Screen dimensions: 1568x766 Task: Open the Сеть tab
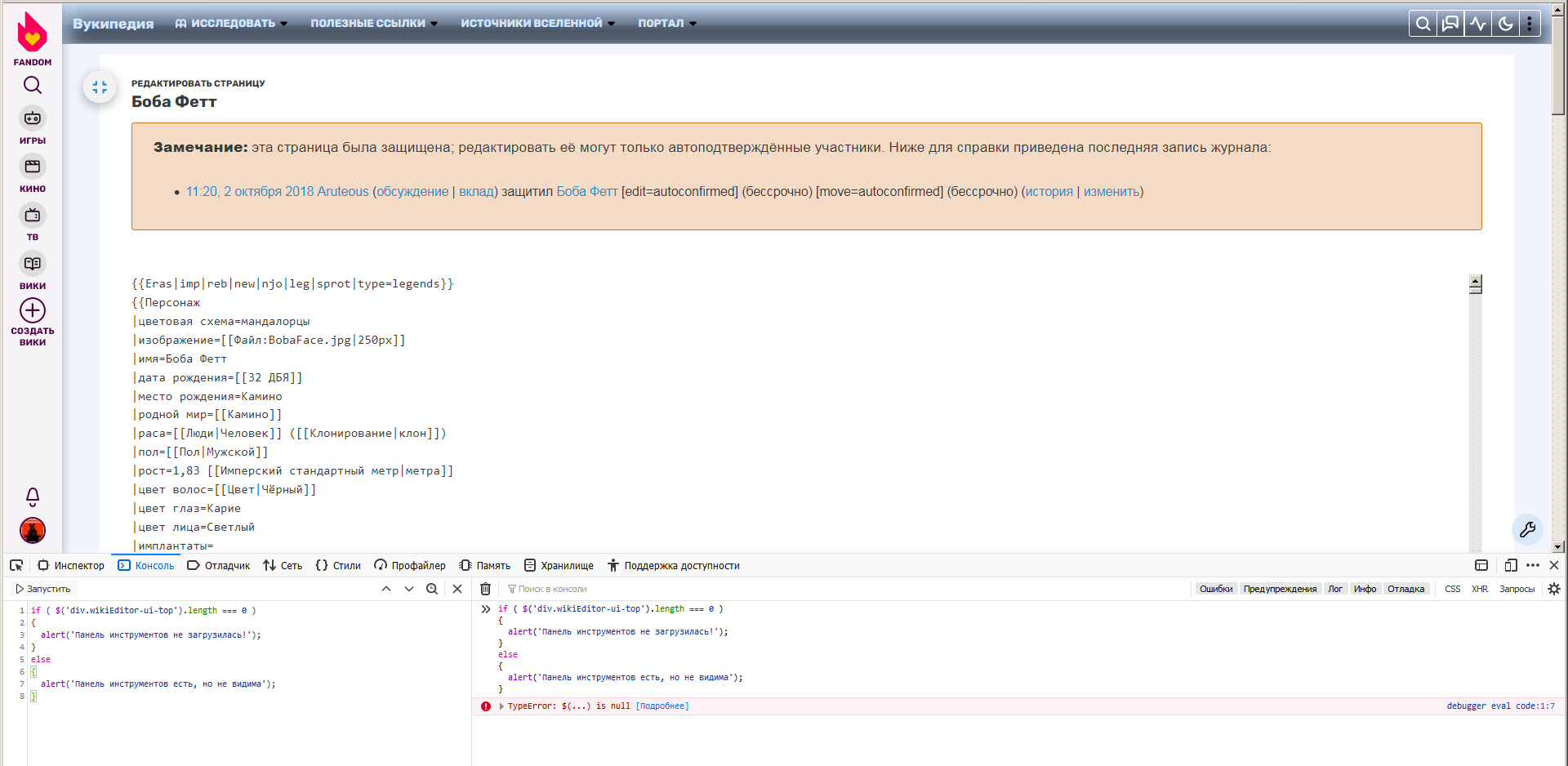click(283, 565)
